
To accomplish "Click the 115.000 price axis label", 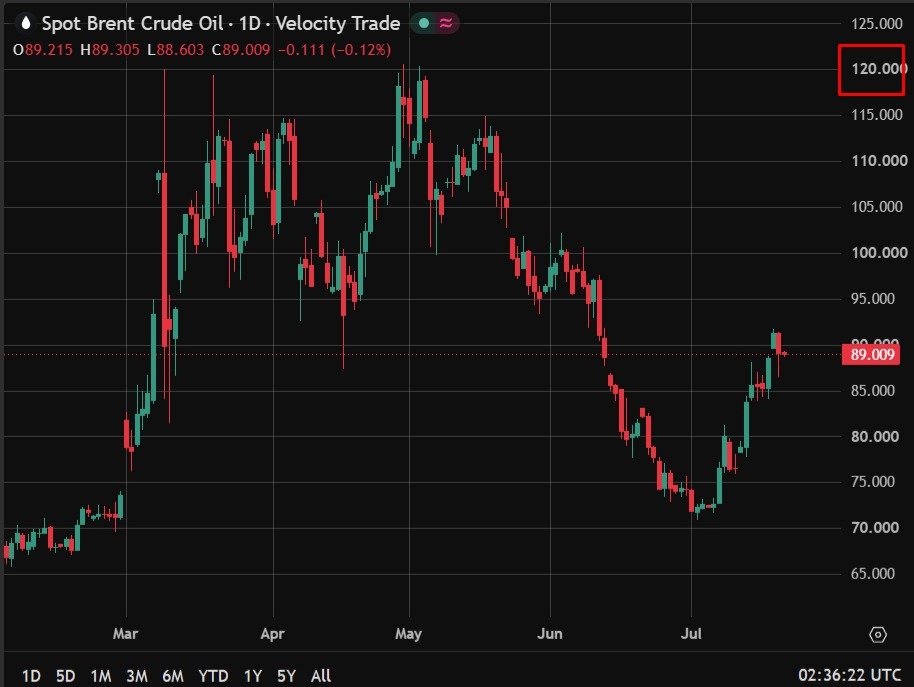I will [877, 115].
